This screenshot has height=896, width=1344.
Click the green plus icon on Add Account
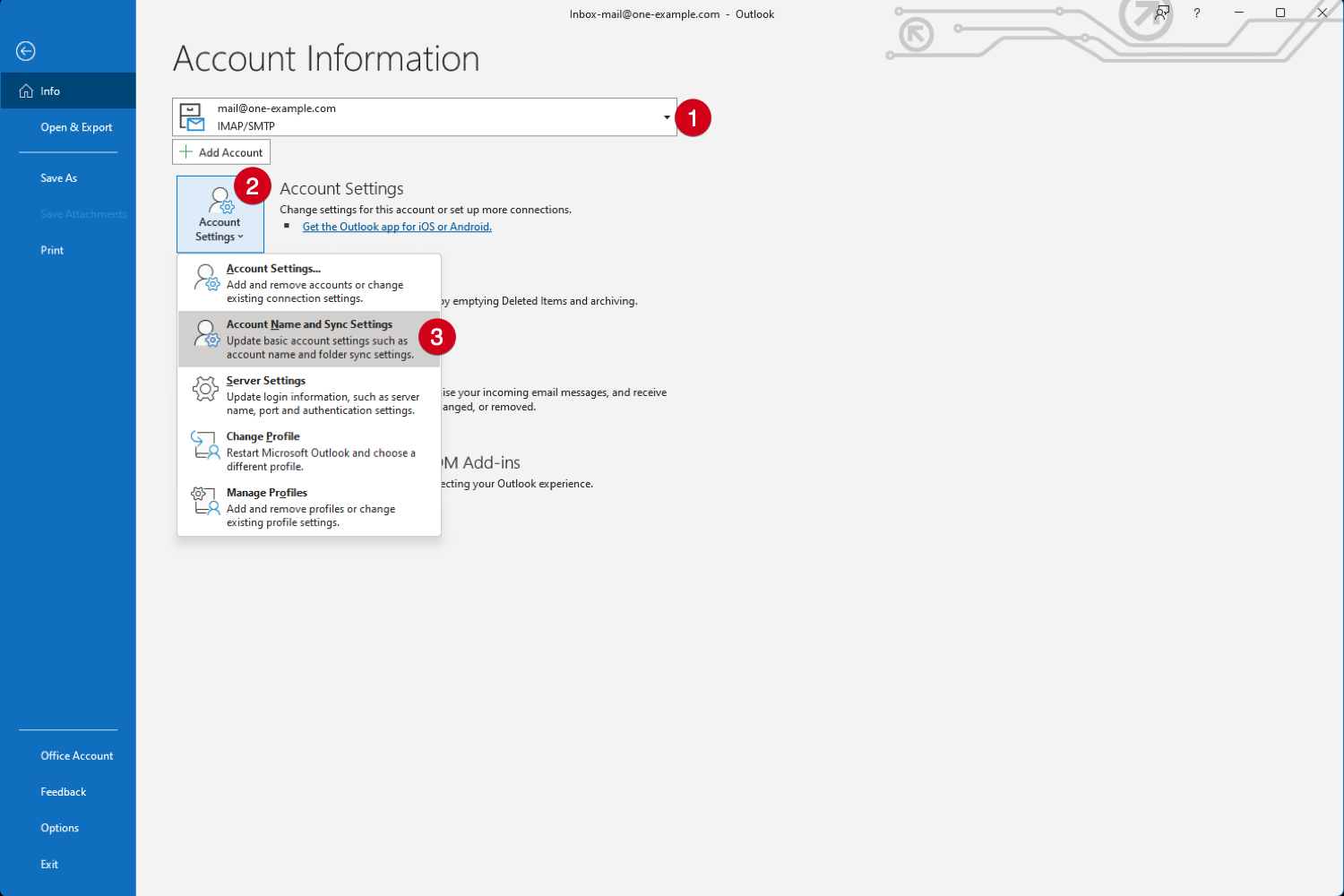tap(186, 151)
